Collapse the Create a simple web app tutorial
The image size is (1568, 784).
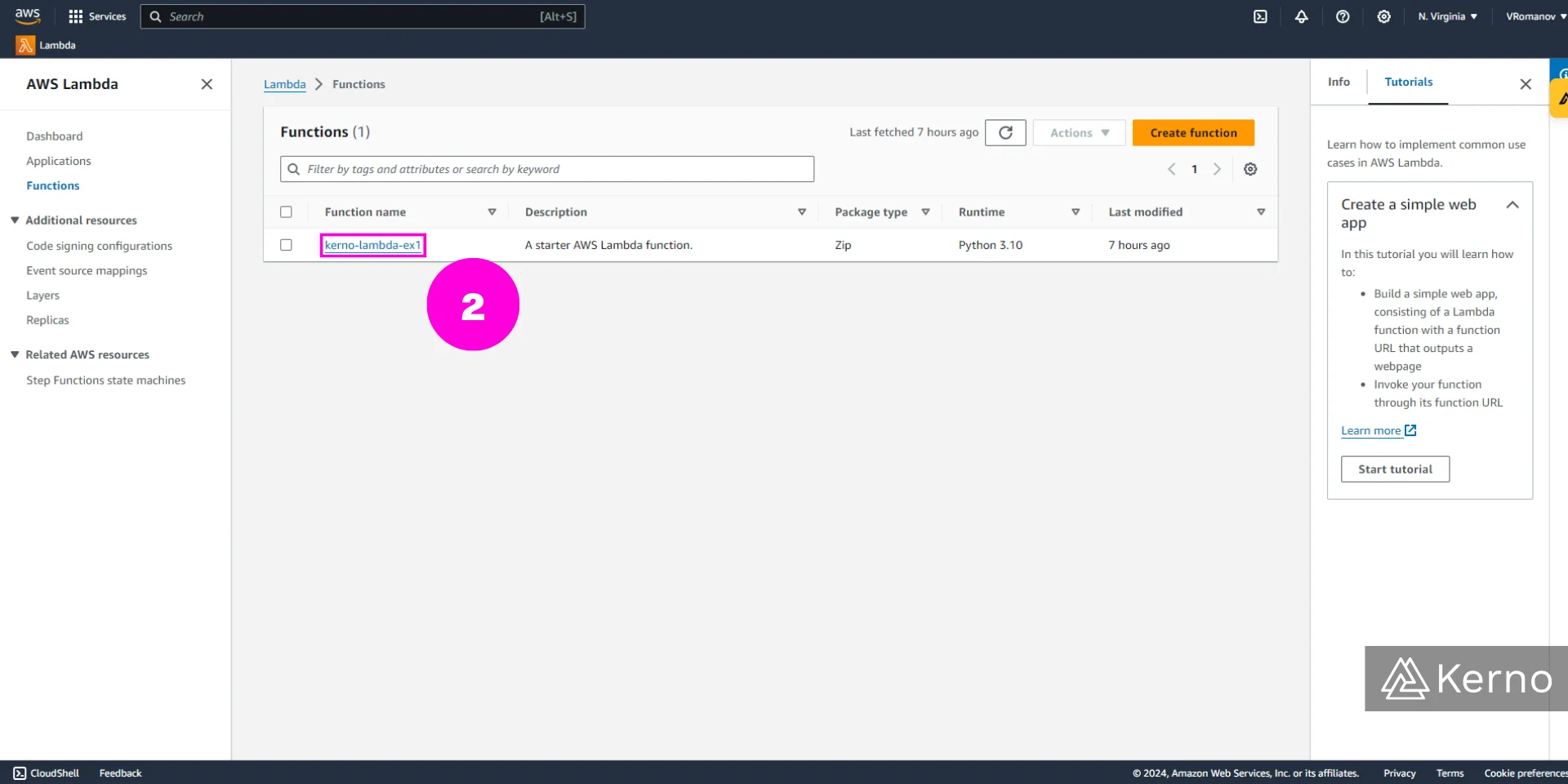[1512, 205]
